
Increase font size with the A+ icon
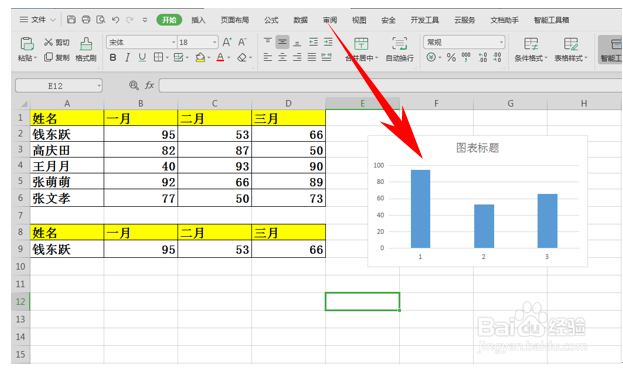(x=227, y=42)
